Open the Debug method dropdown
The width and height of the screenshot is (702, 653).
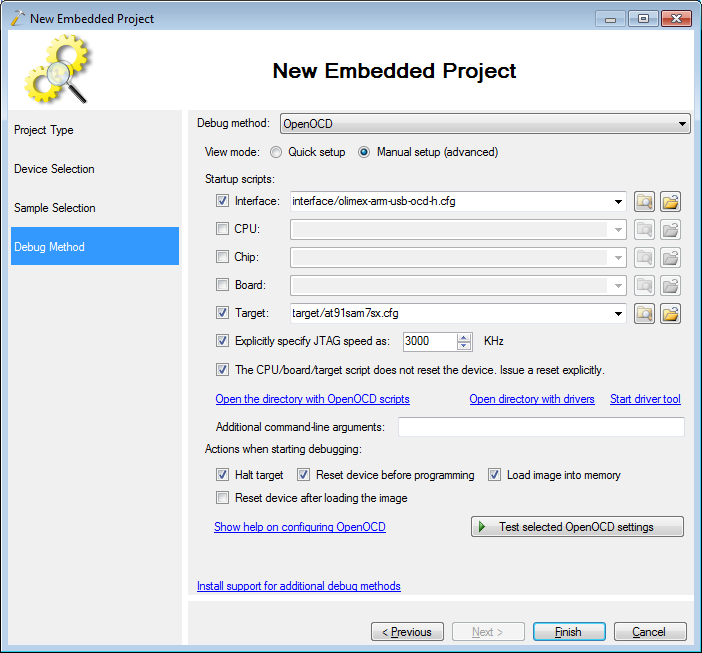pos(683,124)
